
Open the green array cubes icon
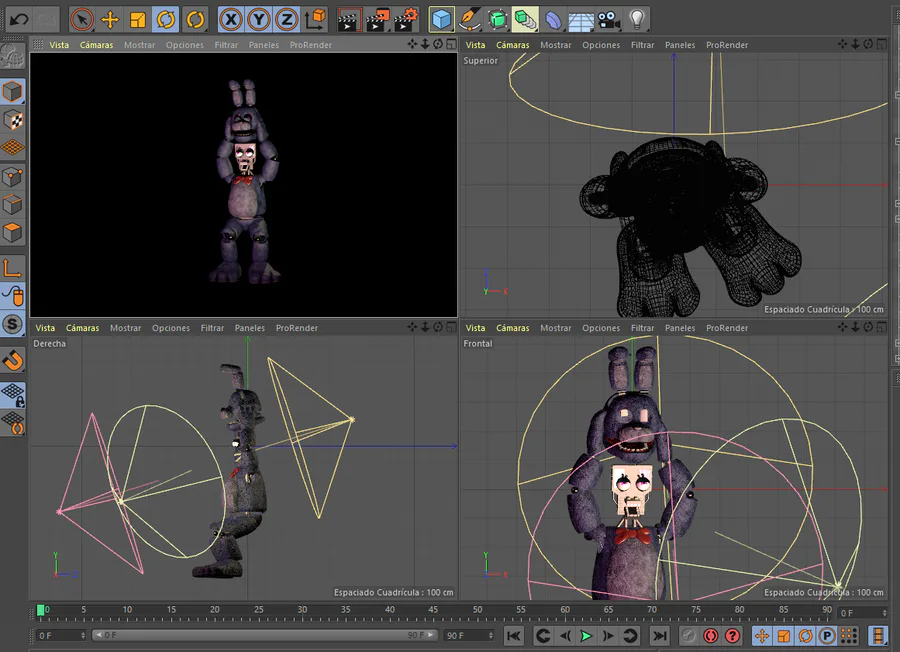[x=525, y=20]
